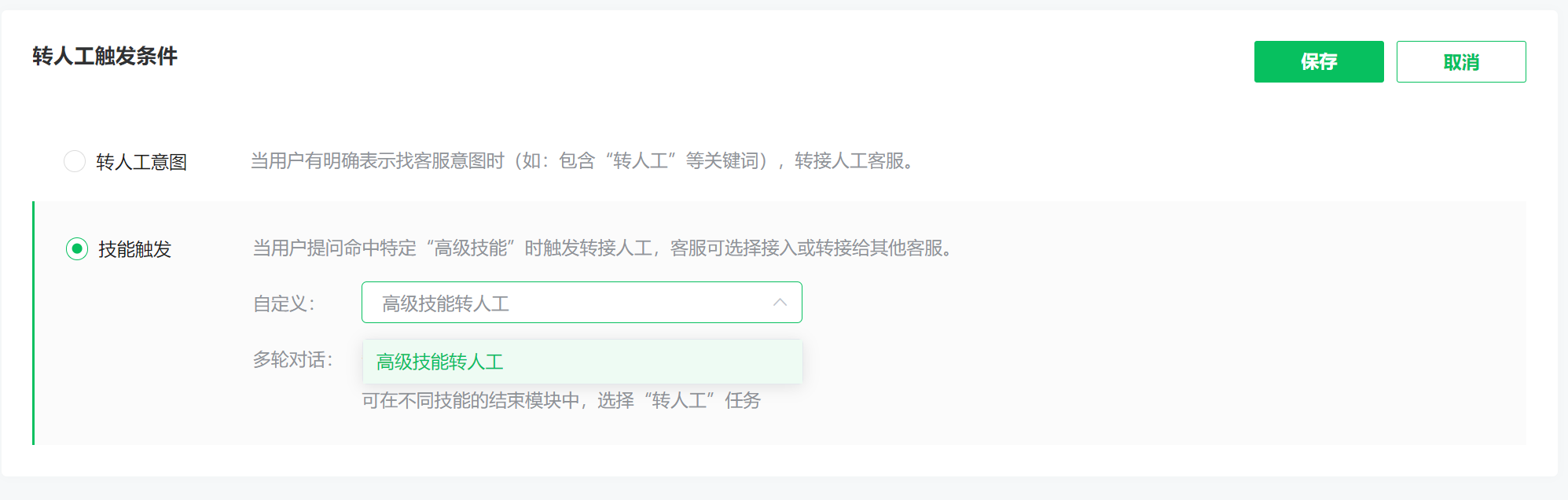Click the 转人工意图 description text
This screenshot has width=1568, height=500.
(x=582, y=161)
